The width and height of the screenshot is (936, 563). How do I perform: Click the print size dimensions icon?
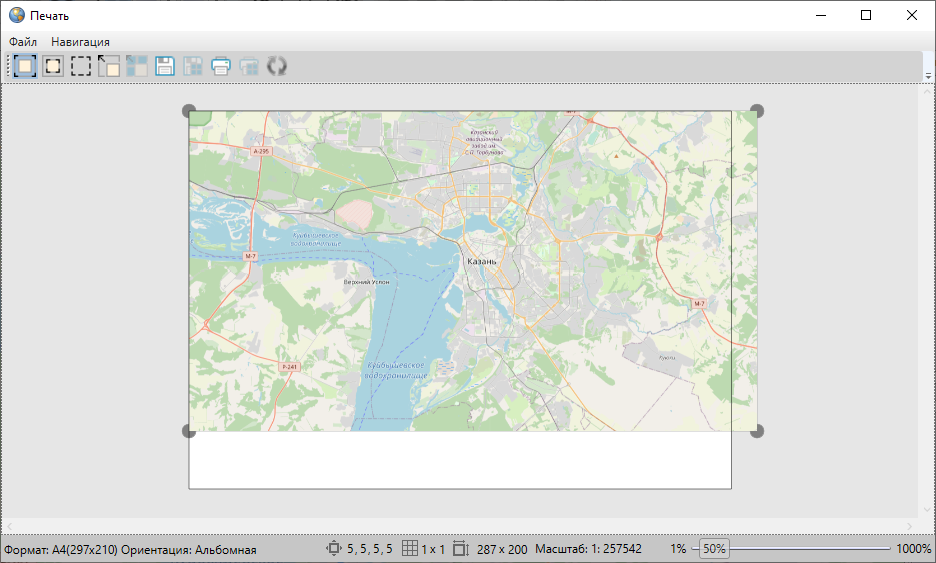(x=460, y=549)
